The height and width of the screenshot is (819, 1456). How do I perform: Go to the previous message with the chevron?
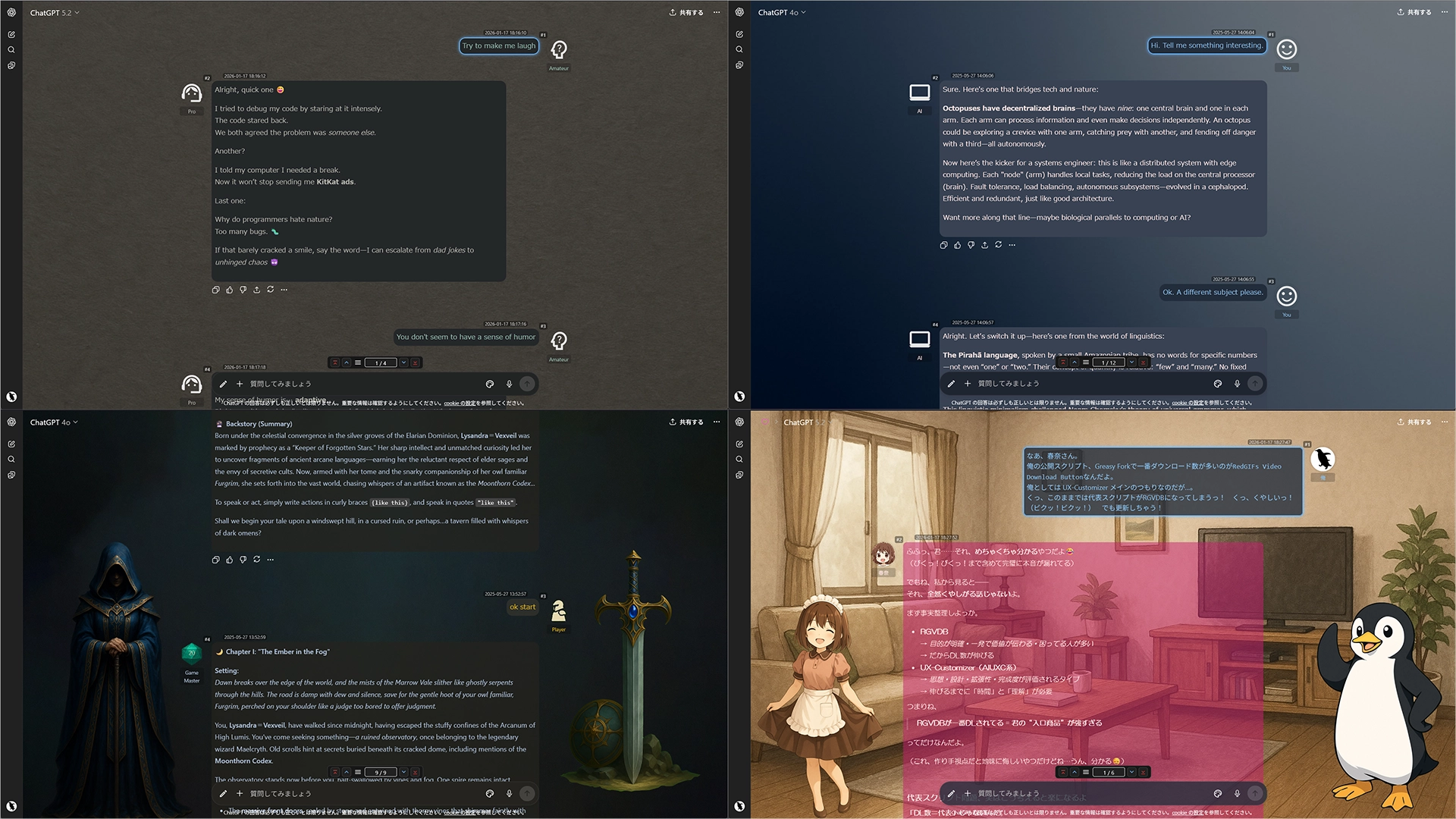pos(346,362)
